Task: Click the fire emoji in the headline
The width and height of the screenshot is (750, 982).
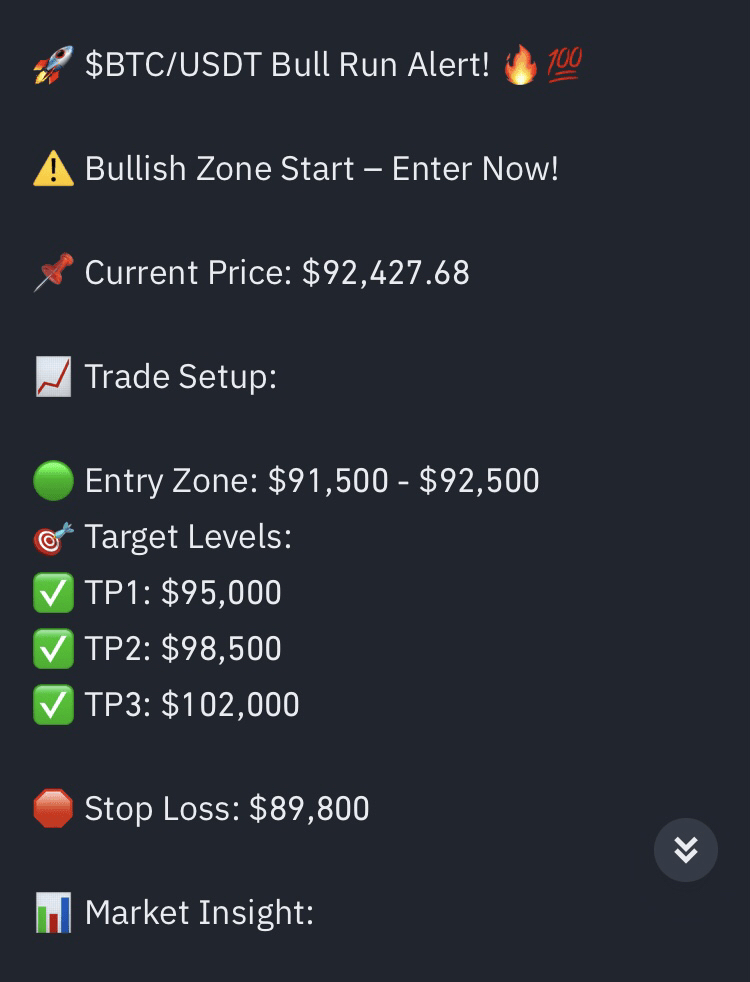Action: (519, 66)
